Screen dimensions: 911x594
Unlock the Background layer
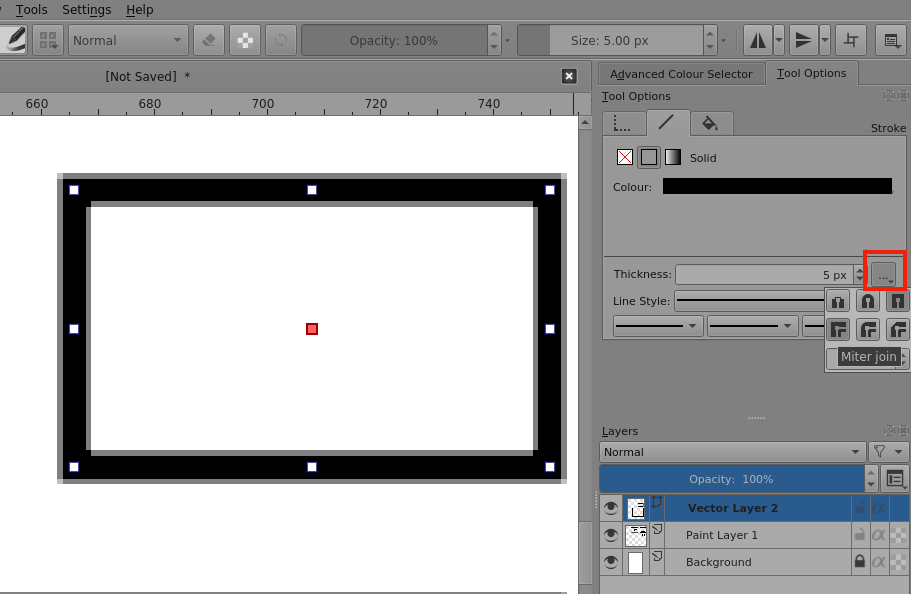859,562
